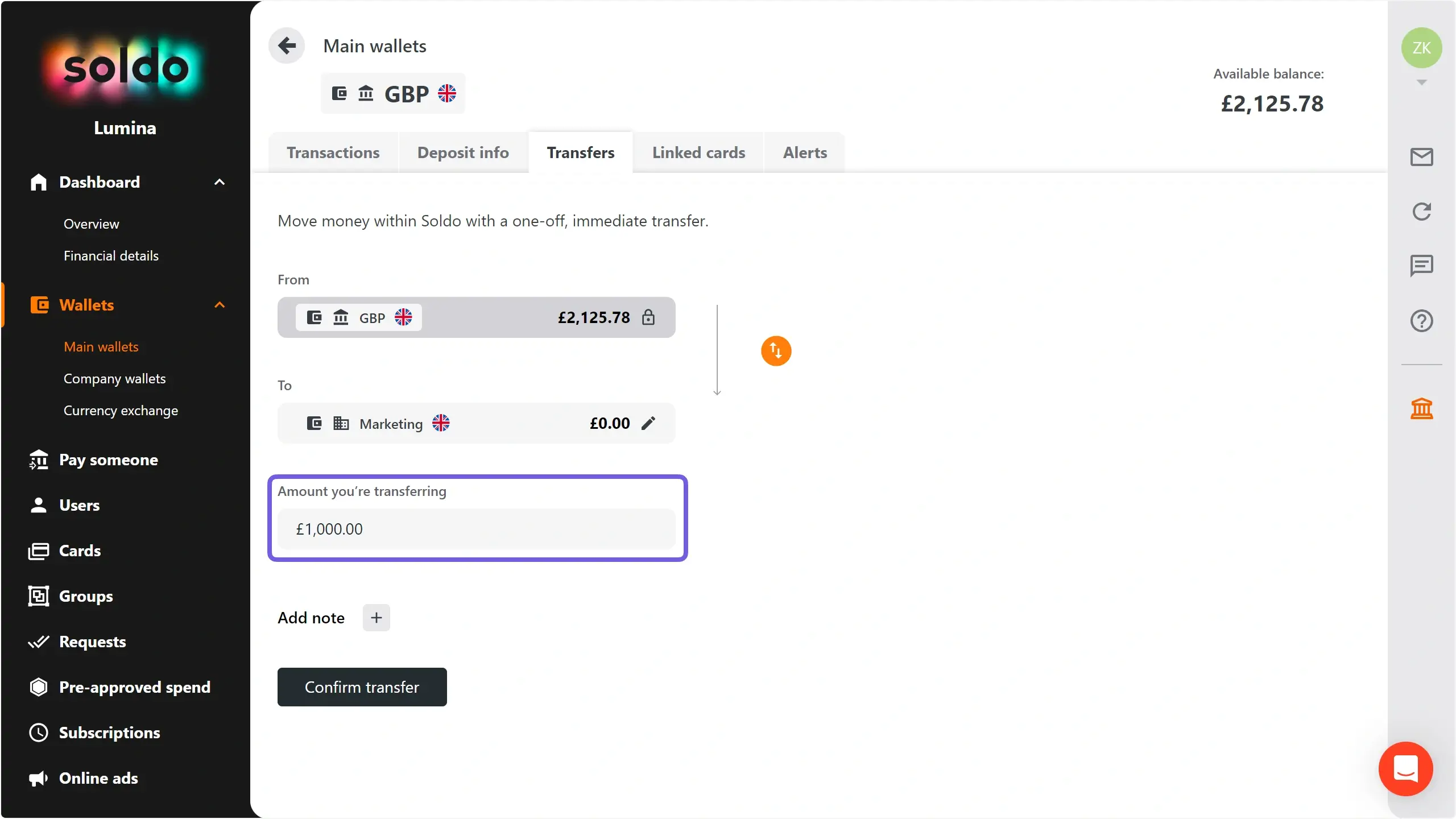Open the help question mark icon
The image size is (1456, 819).
(1421, 321)
